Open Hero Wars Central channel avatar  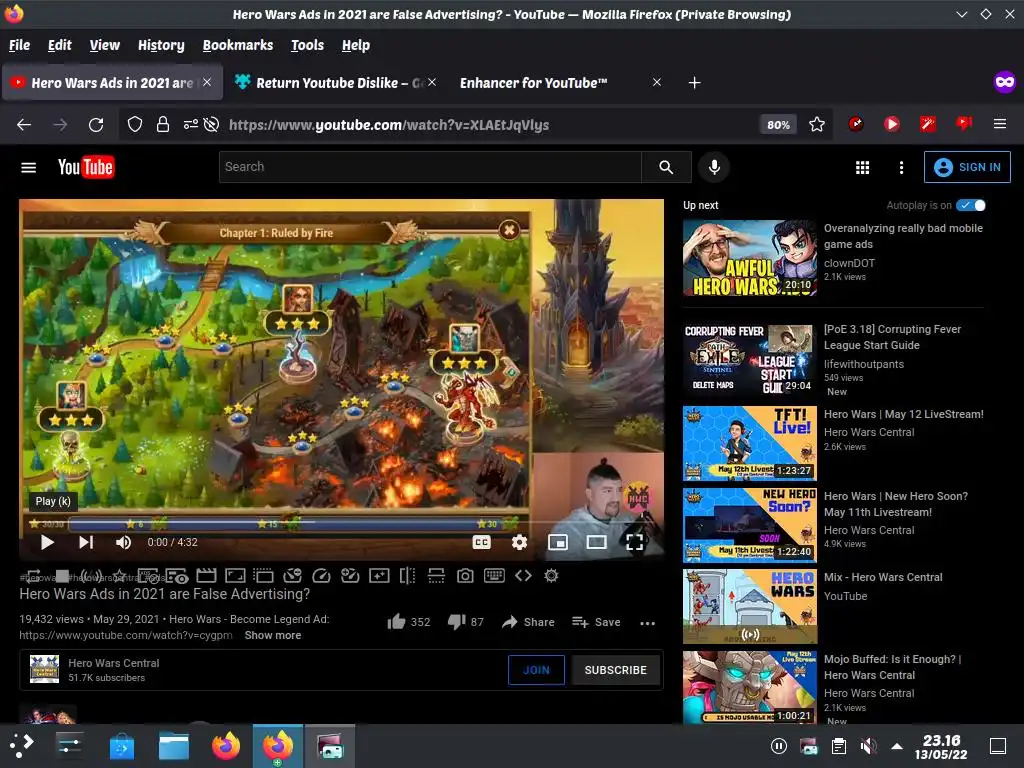tap(44, 669)
